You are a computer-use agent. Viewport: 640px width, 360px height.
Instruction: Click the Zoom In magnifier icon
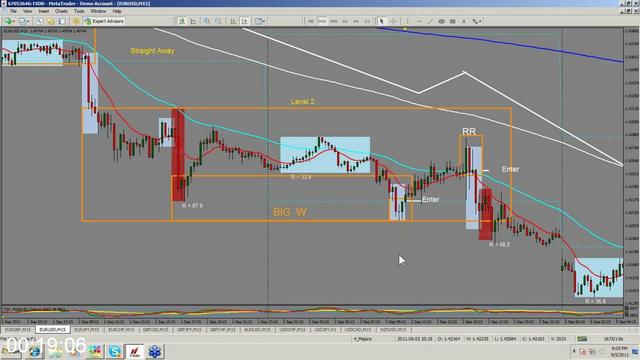point(207,21)
